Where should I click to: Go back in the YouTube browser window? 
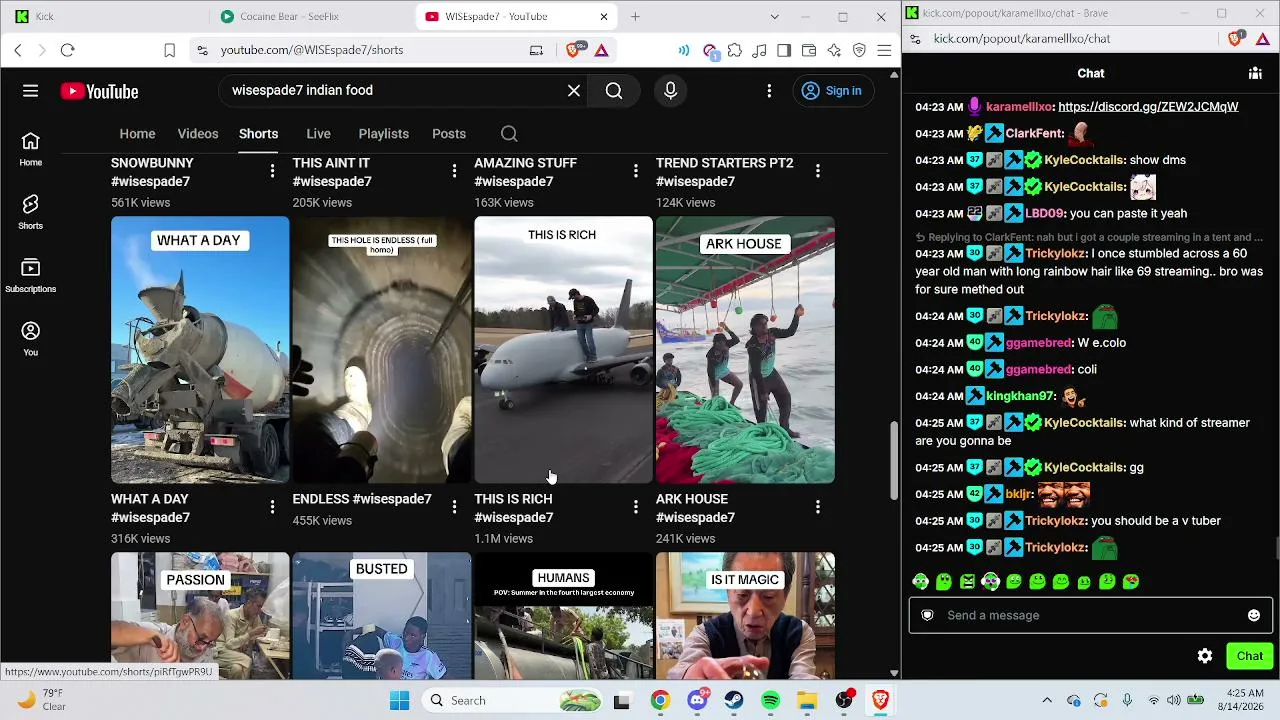[18, 50]
